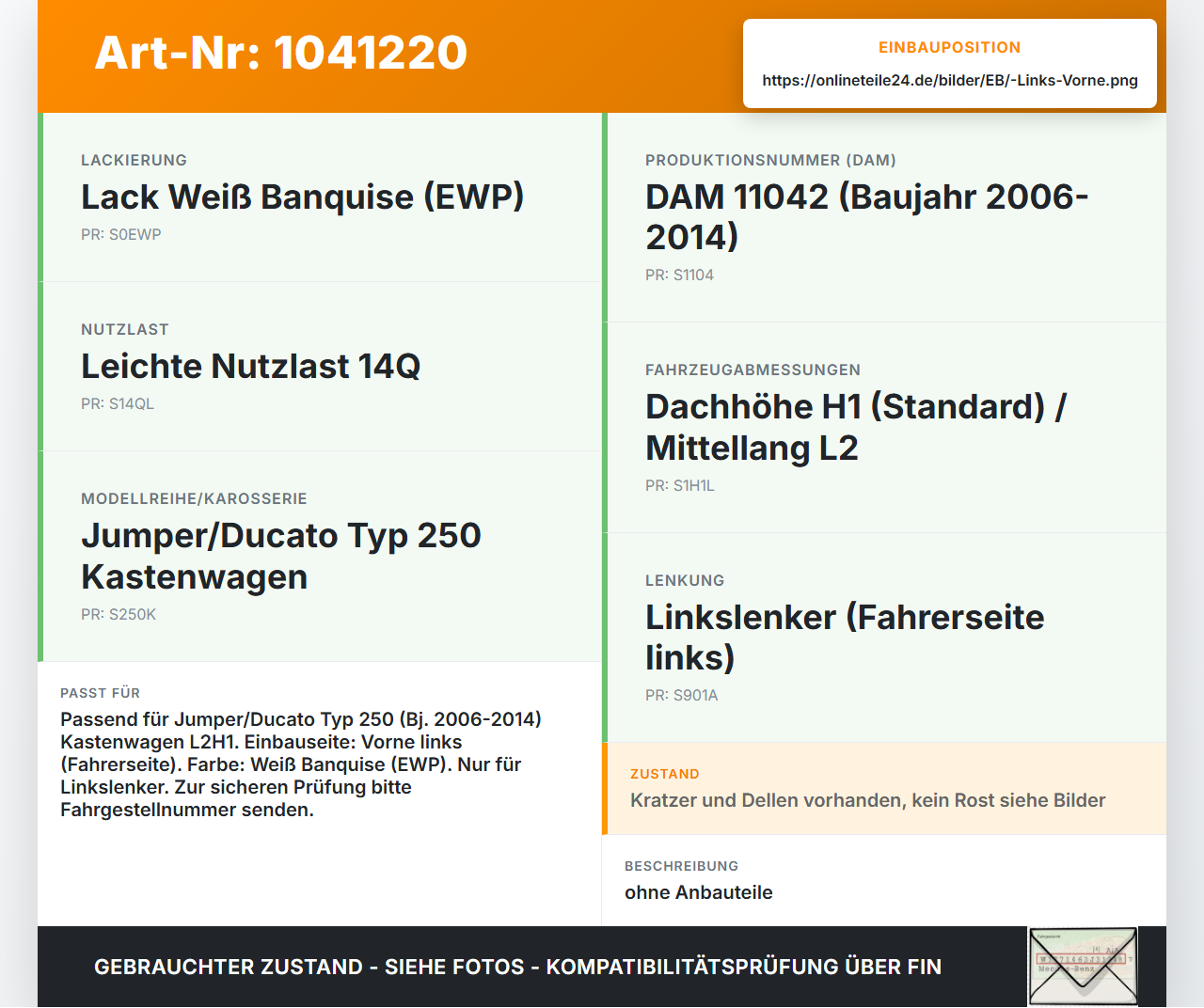Select DAM 11042 (Baujahr 2006-2014) value
The image size is (1204, 1008).
point(867,216)
